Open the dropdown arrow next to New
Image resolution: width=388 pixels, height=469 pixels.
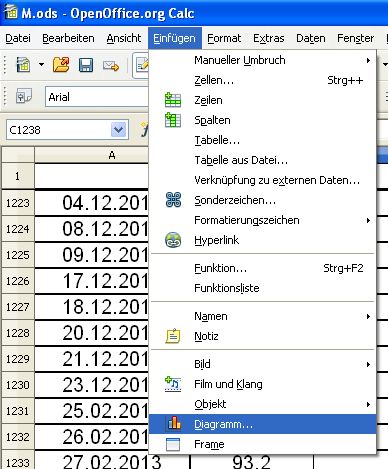coord(41,64)
